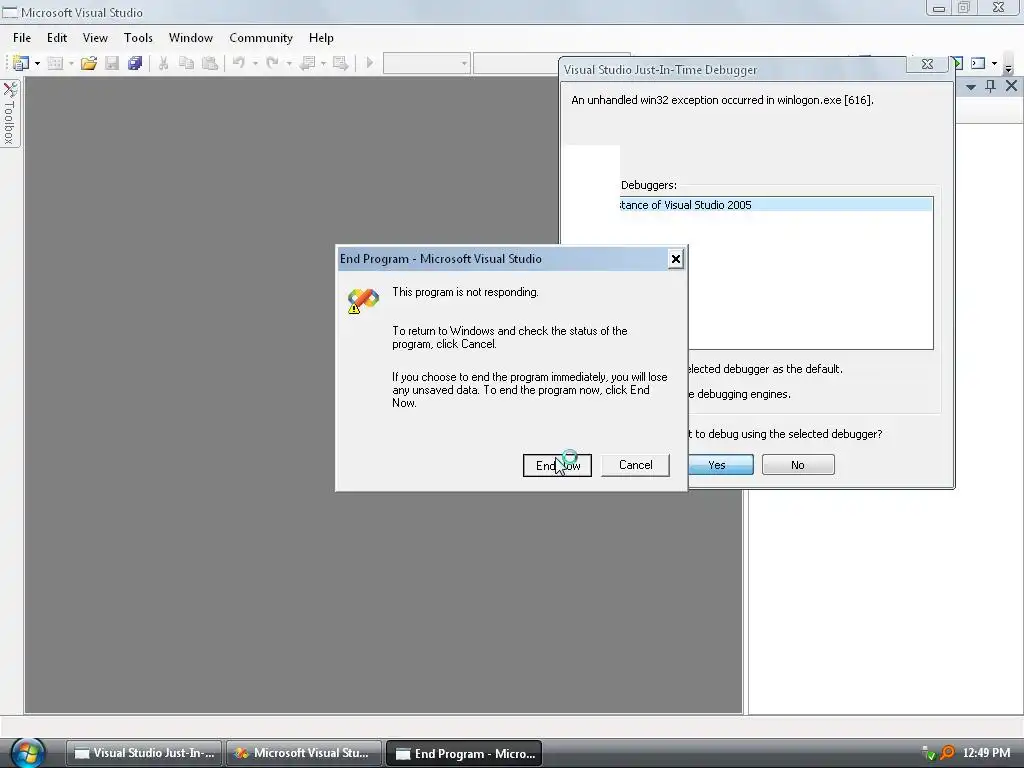Viewport: 1024px width, 768px height.
Task: Open the Window menu
Action: pos(191,38)
